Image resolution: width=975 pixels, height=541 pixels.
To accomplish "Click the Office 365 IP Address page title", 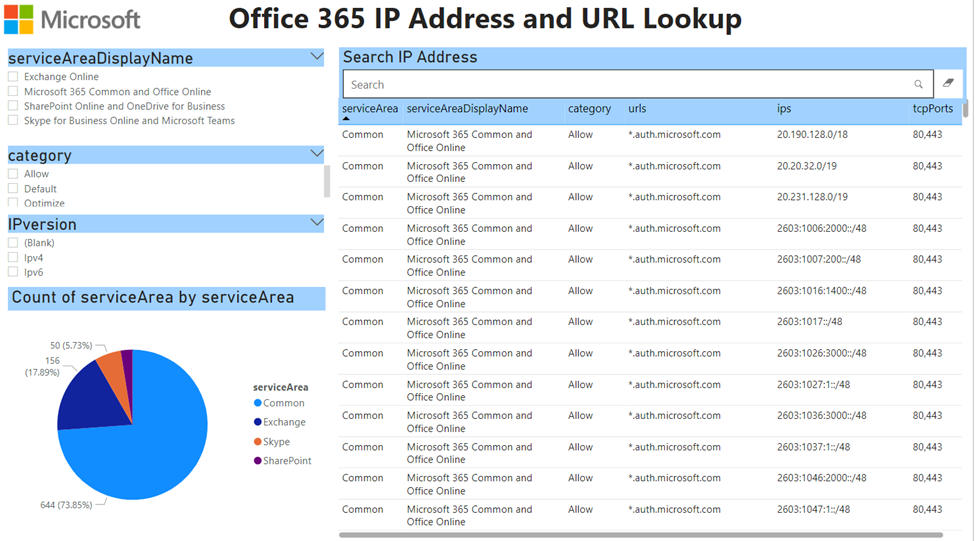I will click(485, 19).
